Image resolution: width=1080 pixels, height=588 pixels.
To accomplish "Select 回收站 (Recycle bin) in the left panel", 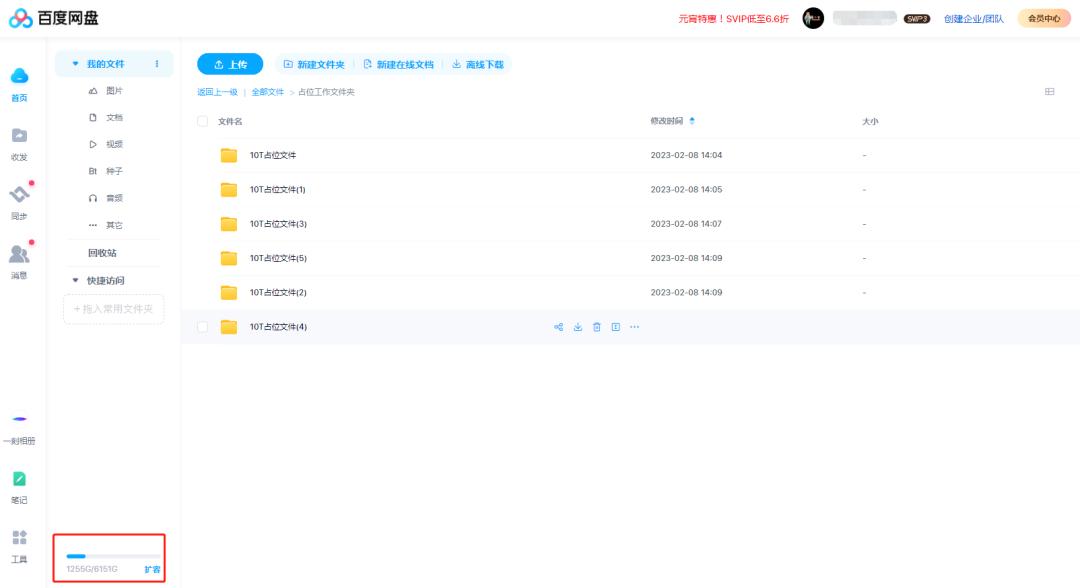I will click(x=102, y=253).
